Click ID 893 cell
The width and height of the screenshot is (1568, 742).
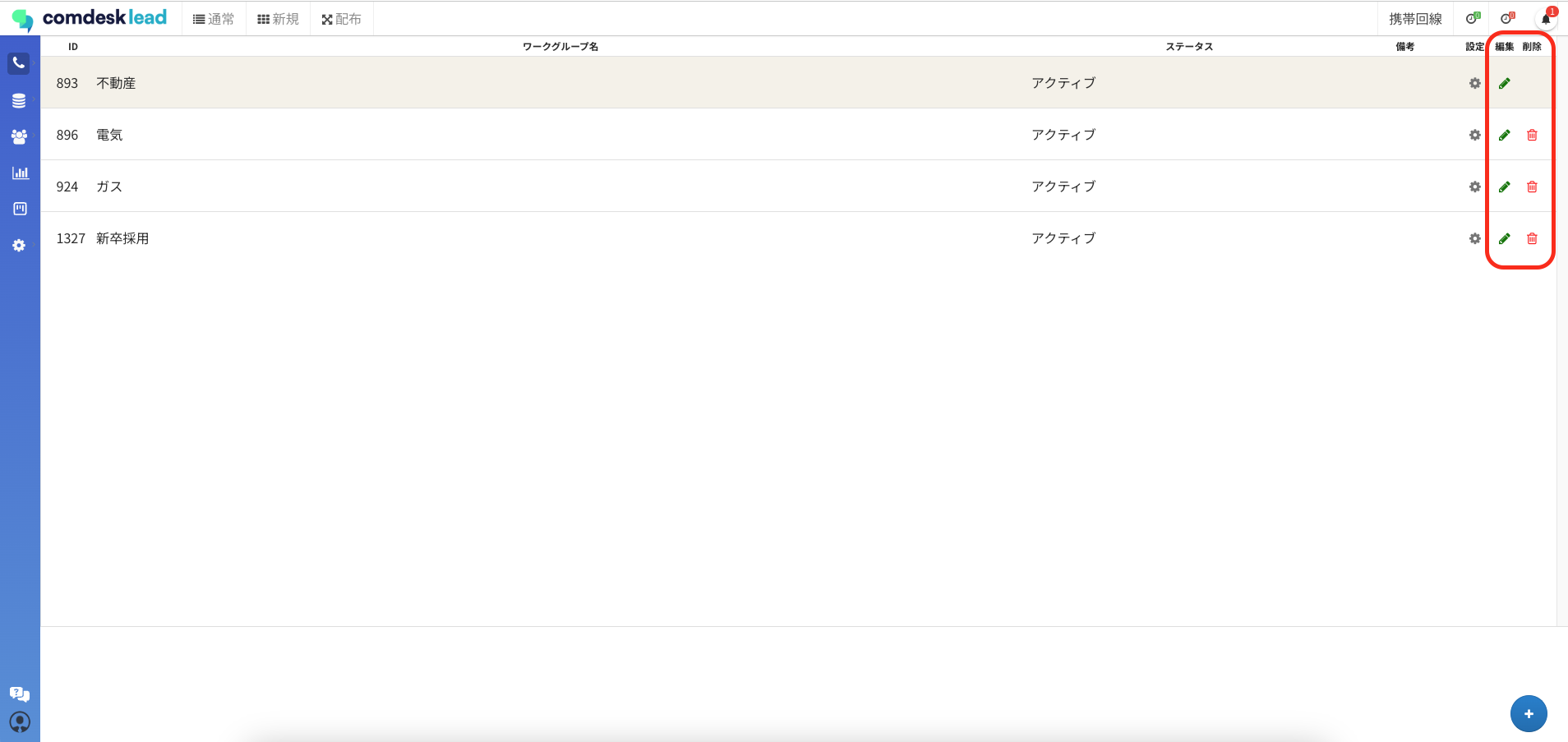[67, 83]
